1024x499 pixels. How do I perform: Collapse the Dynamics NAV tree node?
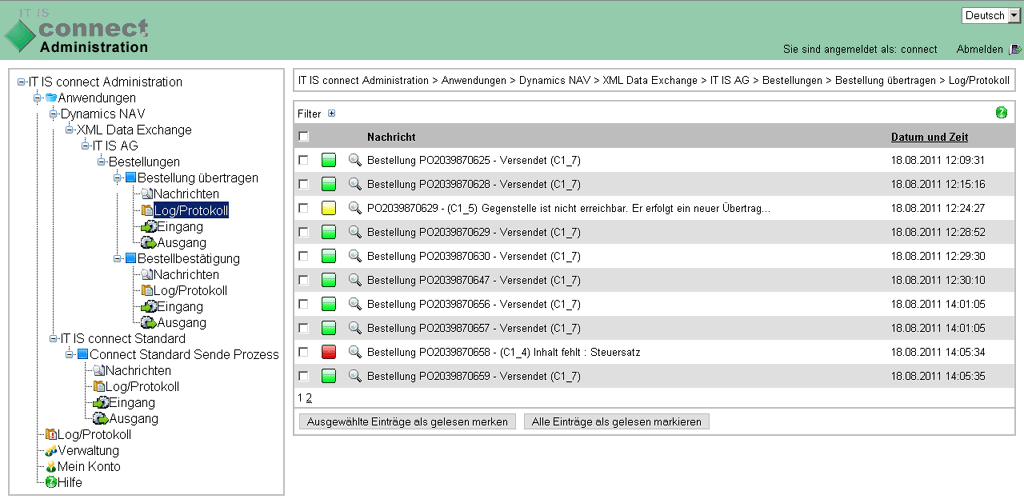pyautogui.click(x=54, y=114)
